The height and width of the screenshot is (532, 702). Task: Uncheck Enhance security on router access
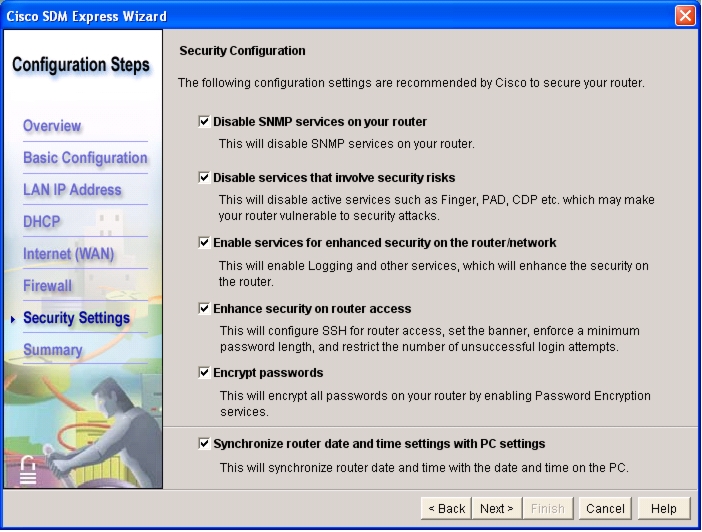[x=204, y=309]
